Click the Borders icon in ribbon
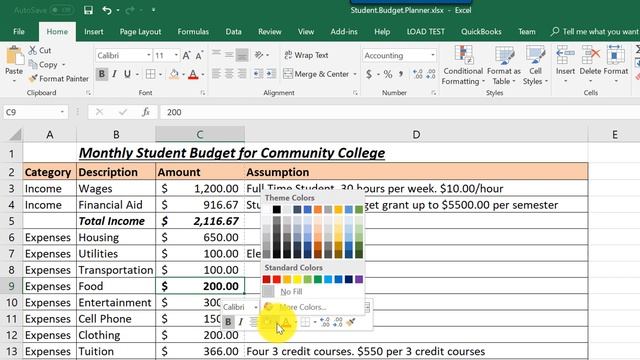The width and height of the screenshot is (640, 360). (151, 74)
